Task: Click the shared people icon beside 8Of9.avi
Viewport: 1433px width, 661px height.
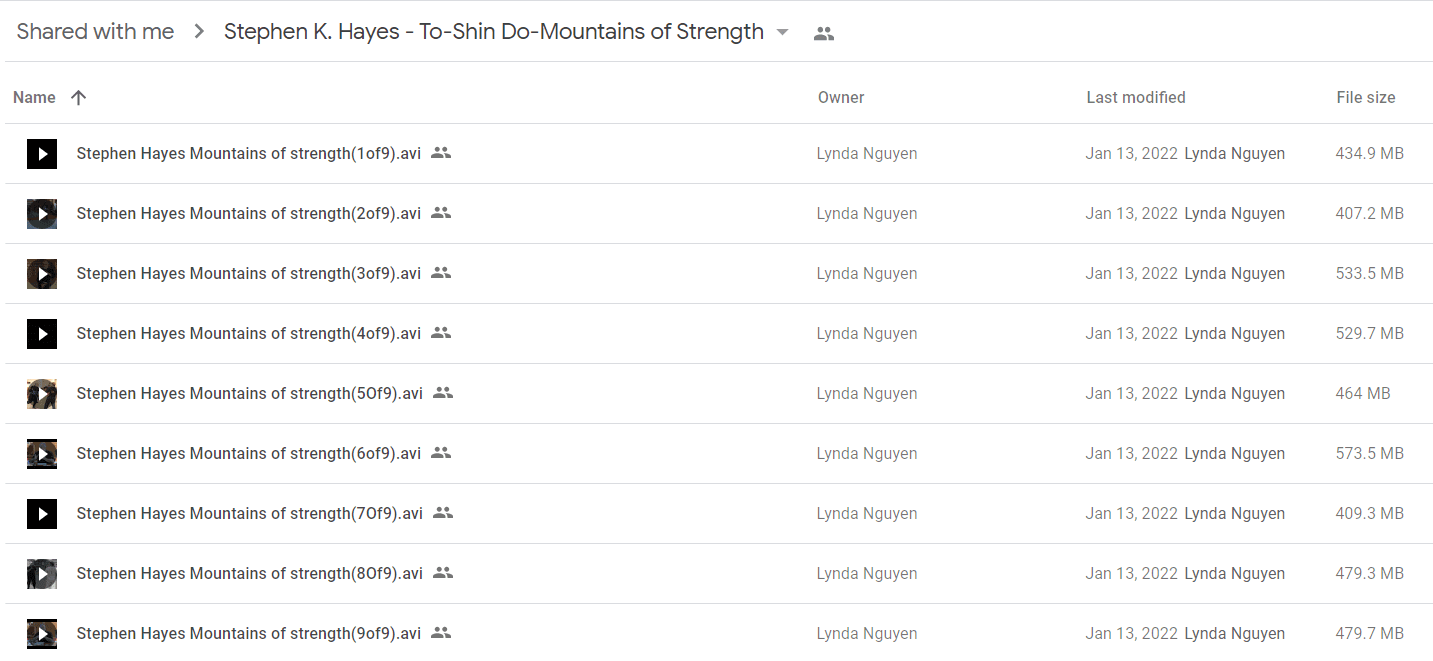Action: click(x=443, y=573)
